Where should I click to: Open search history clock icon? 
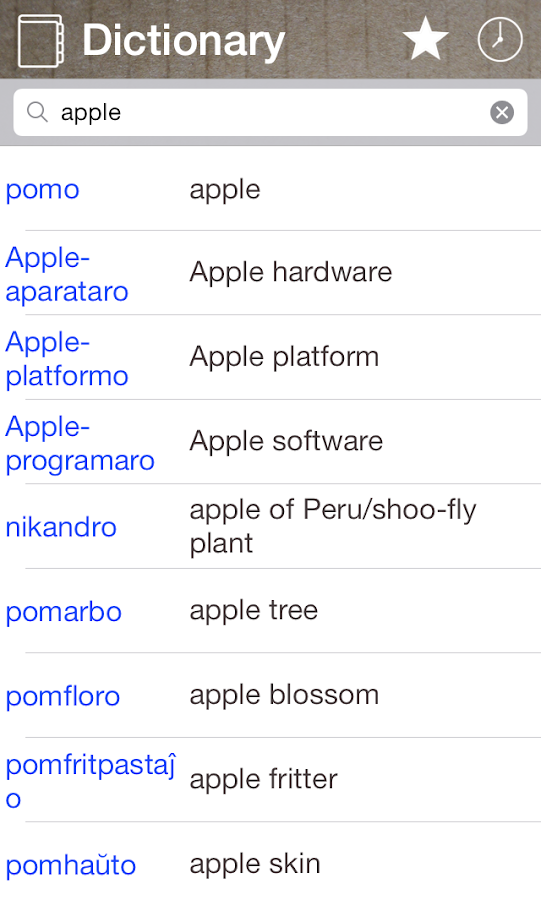pos(500,39)
